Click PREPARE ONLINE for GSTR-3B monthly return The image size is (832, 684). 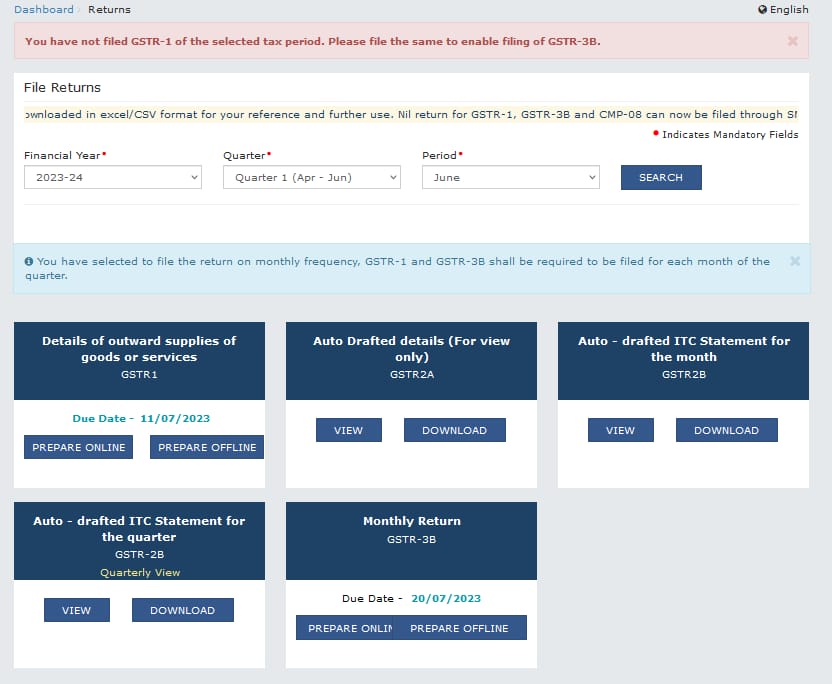tap(345, 628)
